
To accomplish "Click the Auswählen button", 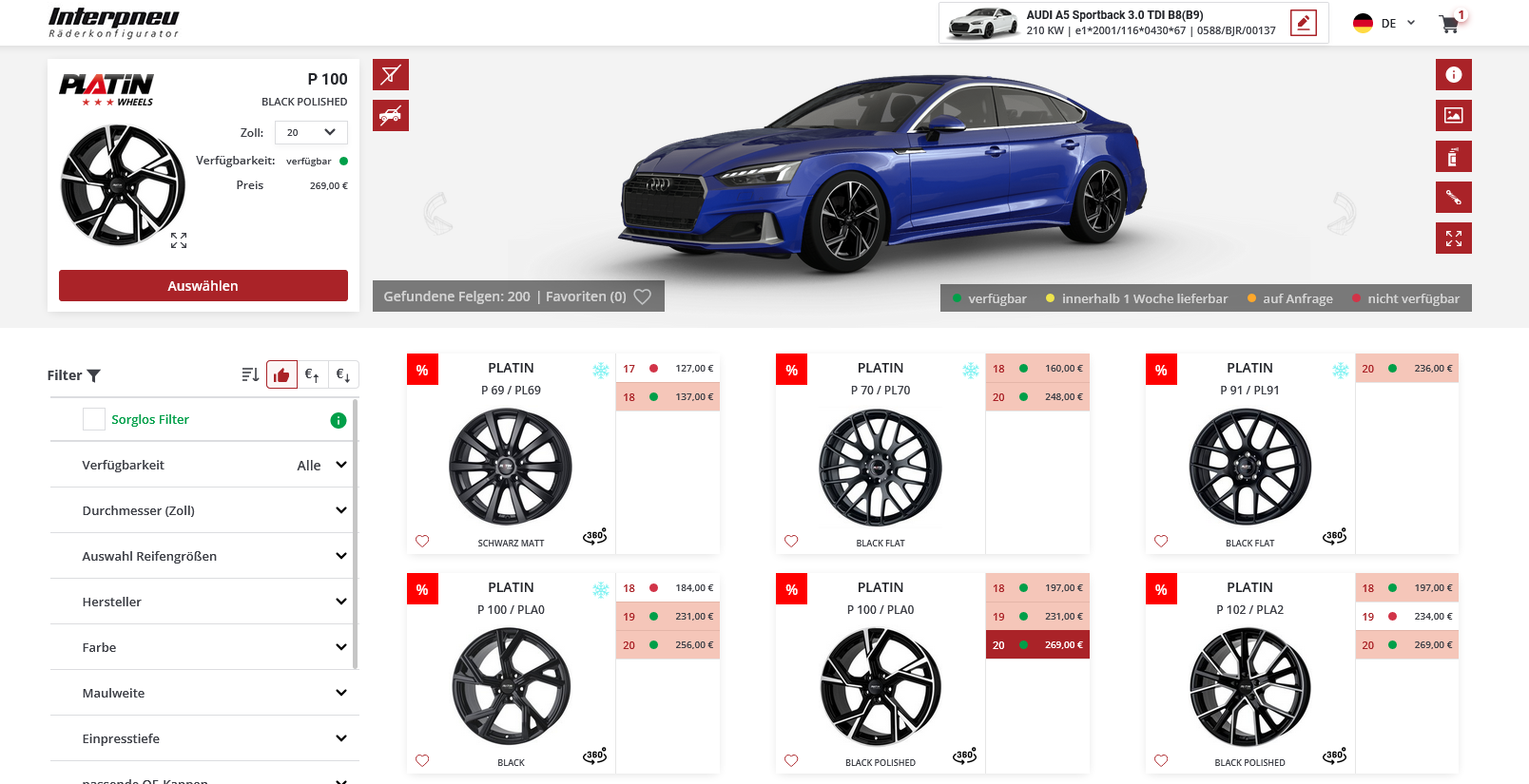I will 203,286.
